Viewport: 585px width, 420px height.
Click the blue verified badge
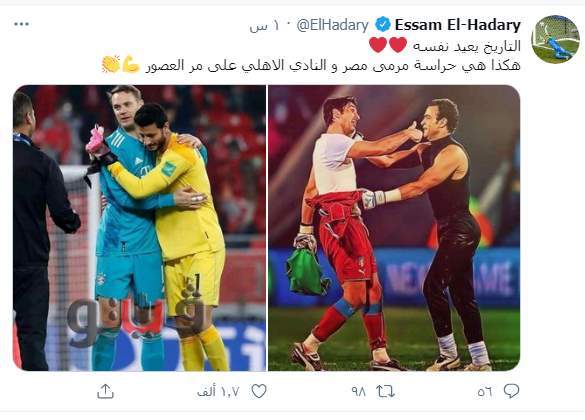[x=382, y=25]
